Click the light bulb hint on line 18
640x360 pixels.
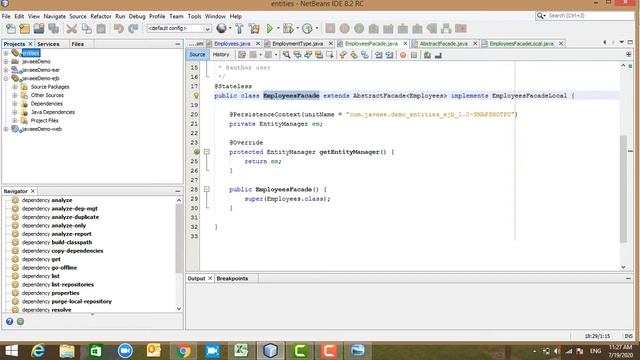tap(196, 96)
